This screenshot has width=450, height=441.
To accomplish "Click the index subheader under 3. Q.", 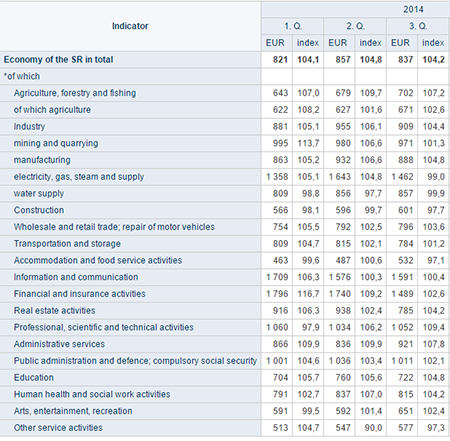I will (x=433, y=43).
